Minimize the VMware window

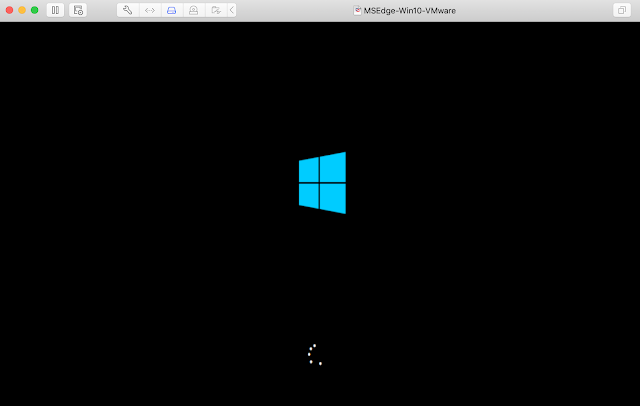(x=22, y=10)
